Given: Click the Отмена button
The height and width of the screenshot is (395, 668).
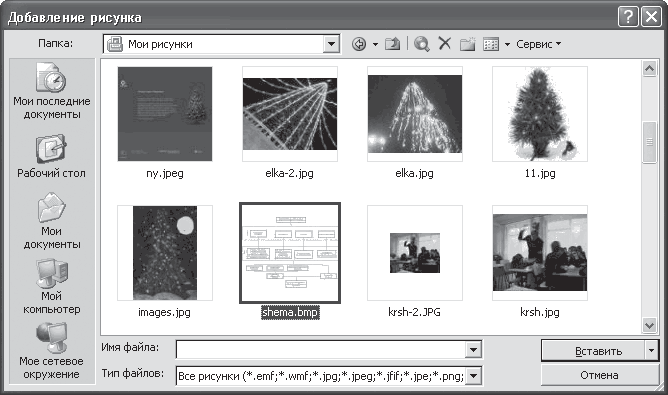Looking at the screenshot, I should tap(600, 375).
